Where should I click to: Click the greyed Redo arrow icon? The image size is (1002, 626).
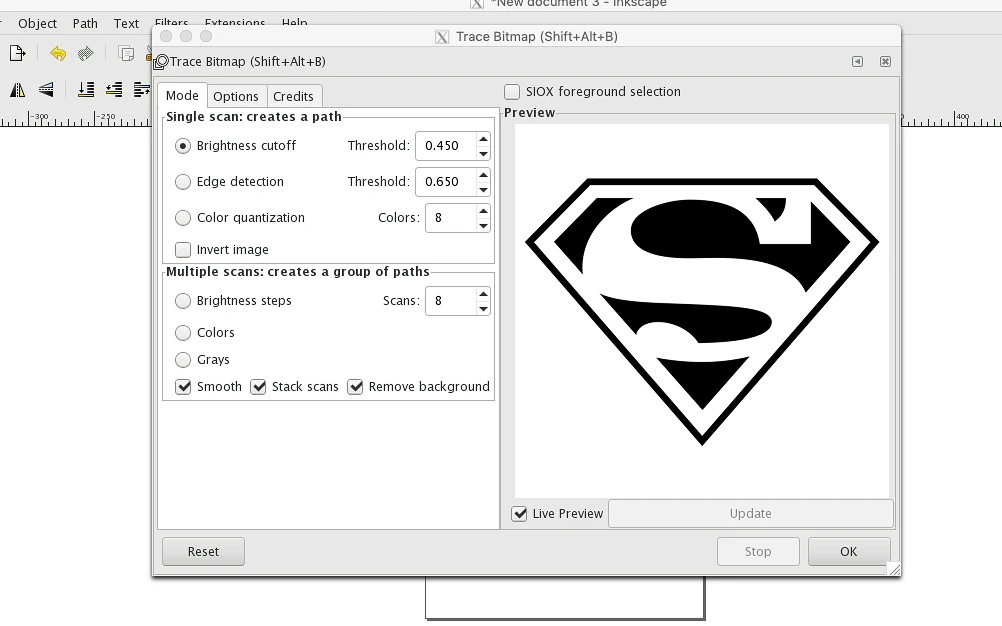tap(86, 53)
